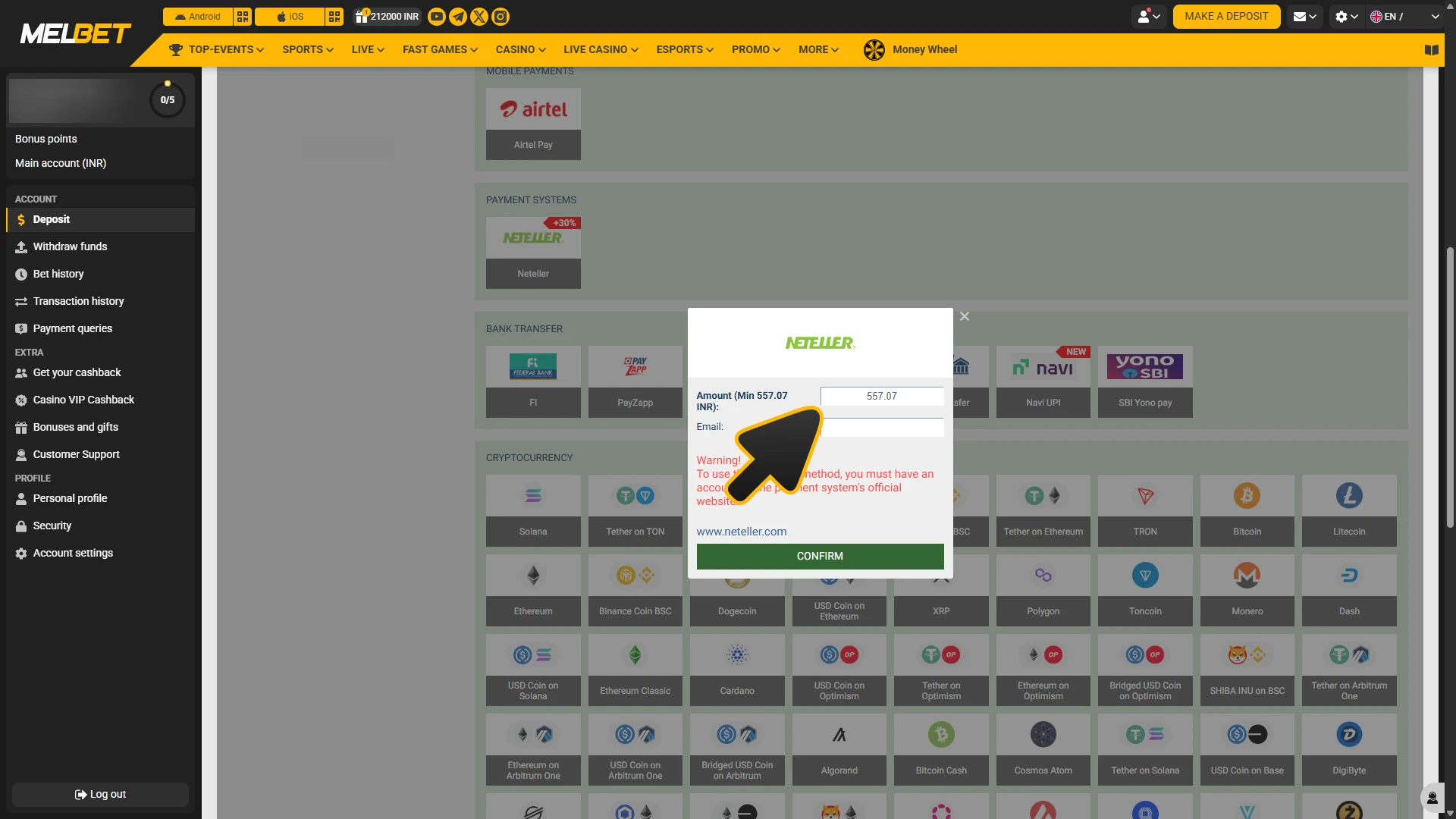The width and height of the screenshot is (1456, 819).
Task: Select Cosmos Atom tile
Action: pos(1043,749)
